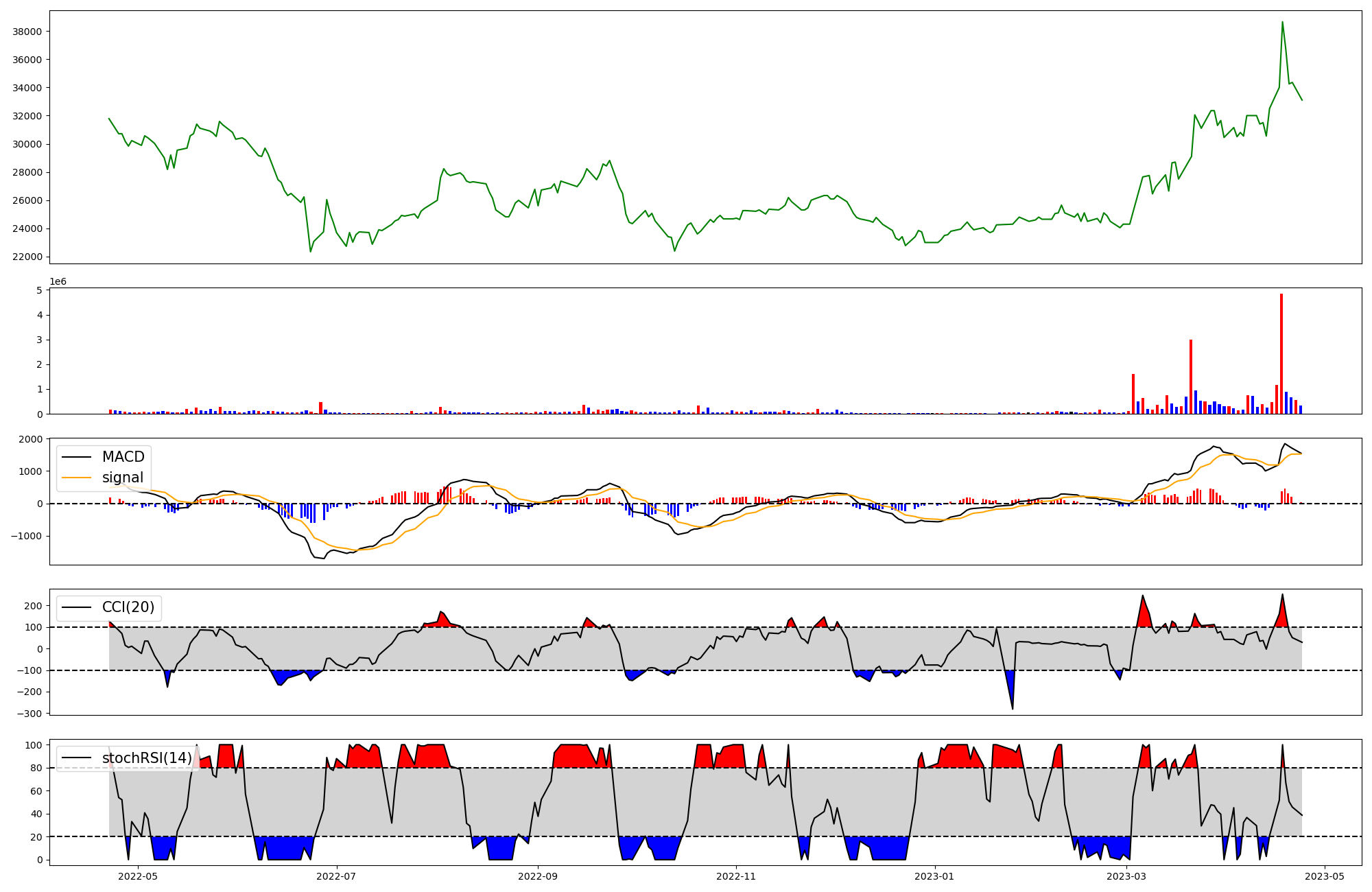Click the stochRSI(14) legend entry
Viewport: 1372px width, 892px height.
(x=146, y=758)
